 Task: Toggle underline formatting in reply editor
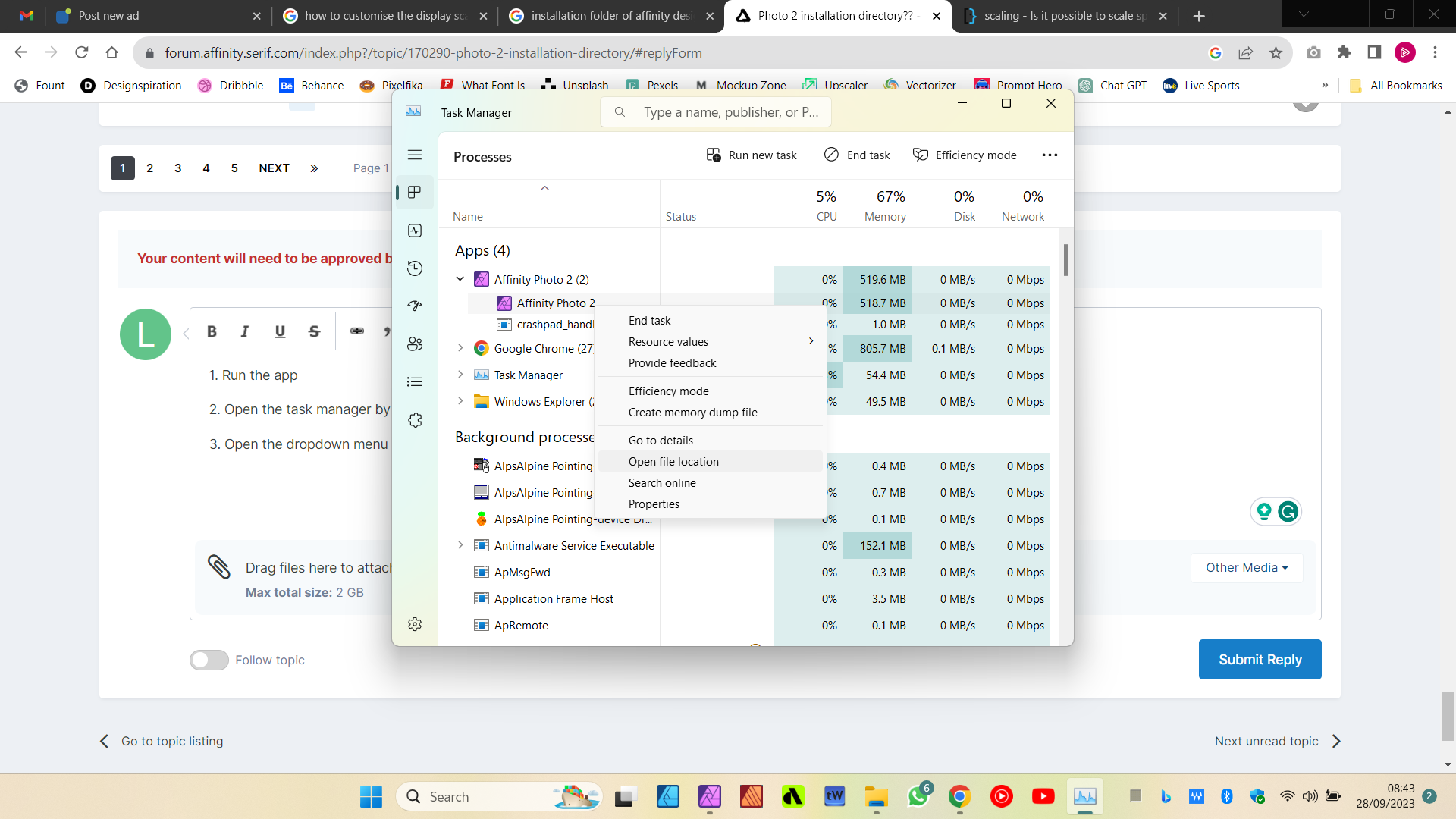click(x=280, y=331)
